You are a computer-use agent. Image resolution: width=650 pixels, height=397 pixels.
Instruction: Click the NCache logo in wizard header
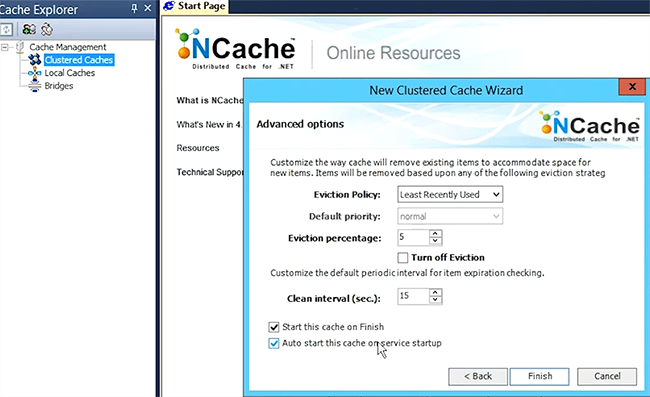(x=590, y=126)
